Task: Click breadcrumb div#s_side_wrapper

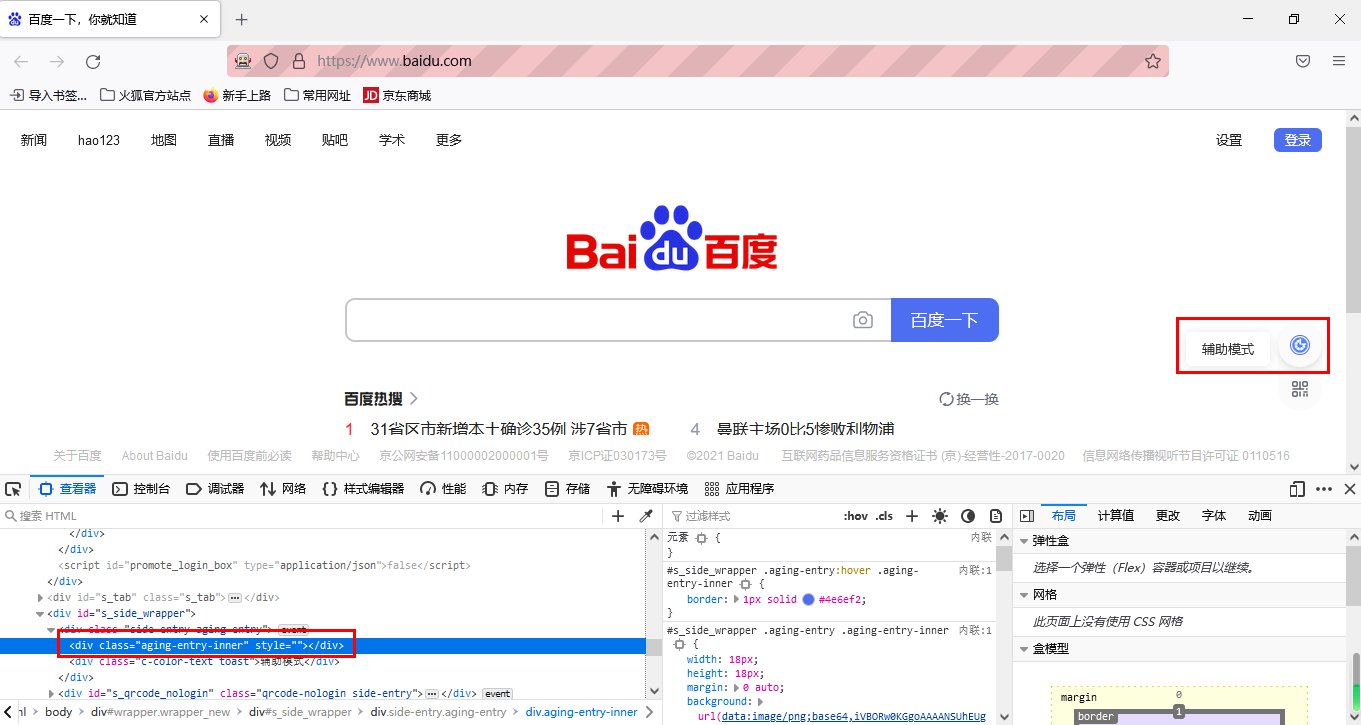Action: point(301,712)
